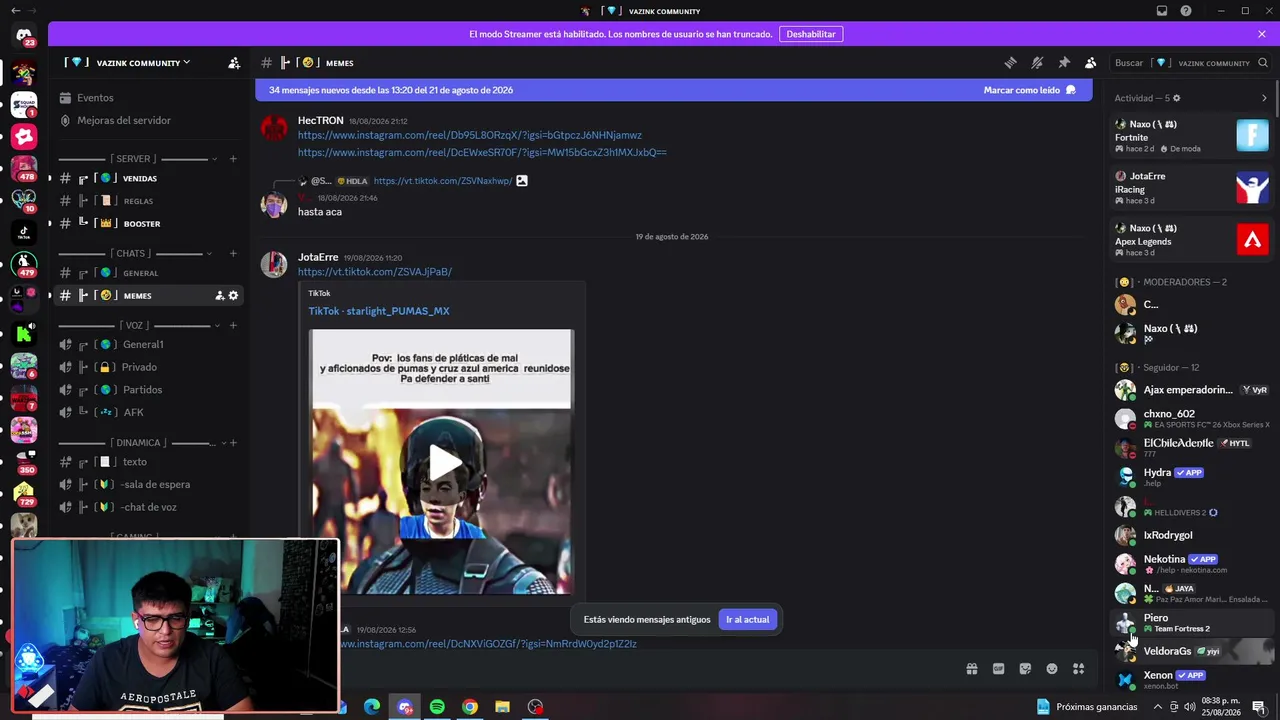Open the VENIDAS channel
Viewport: 1280px width, 720px height.
point(150,179)
